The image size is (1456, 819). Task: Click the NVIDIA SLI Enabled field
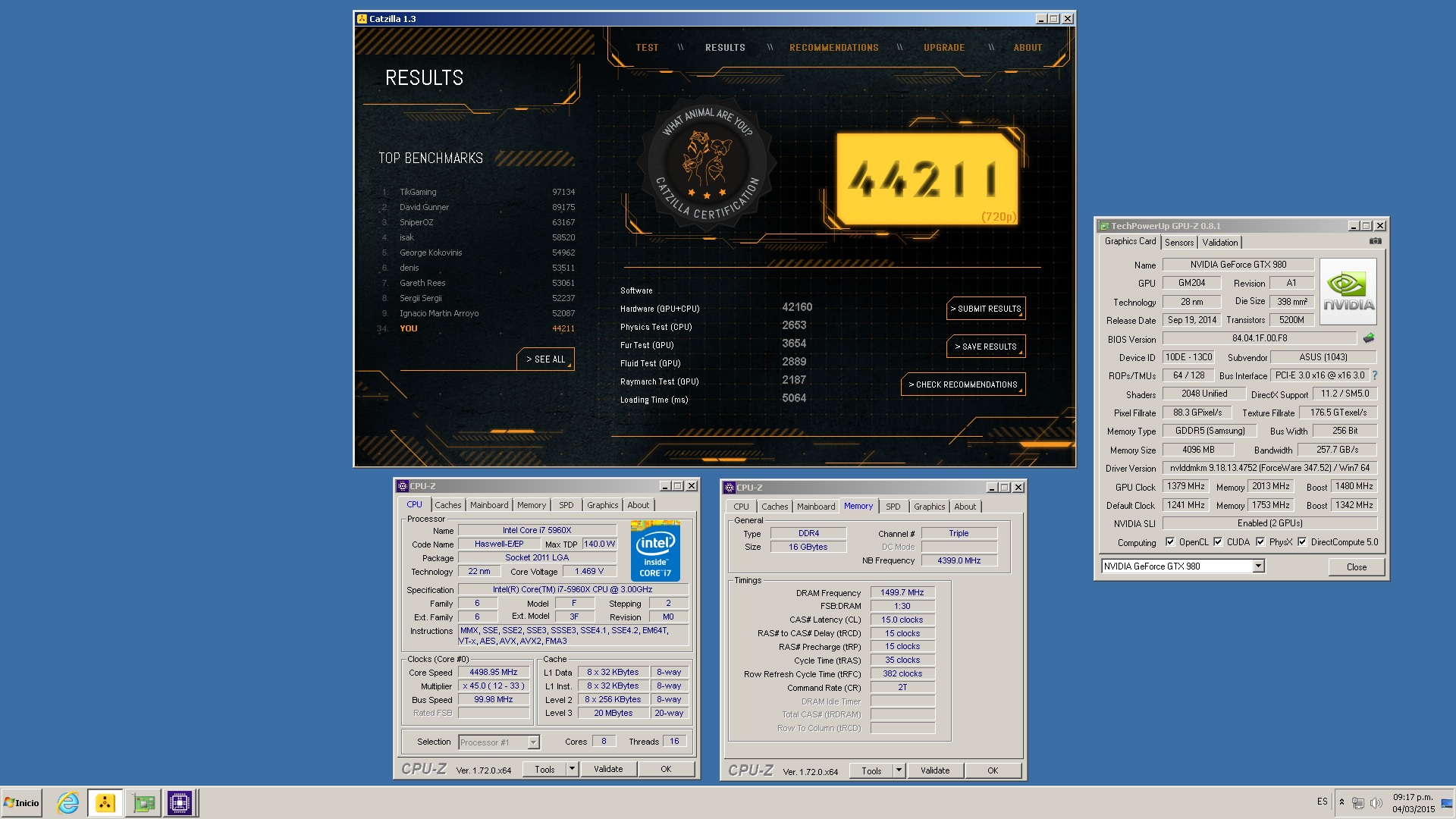point(1269,523)
